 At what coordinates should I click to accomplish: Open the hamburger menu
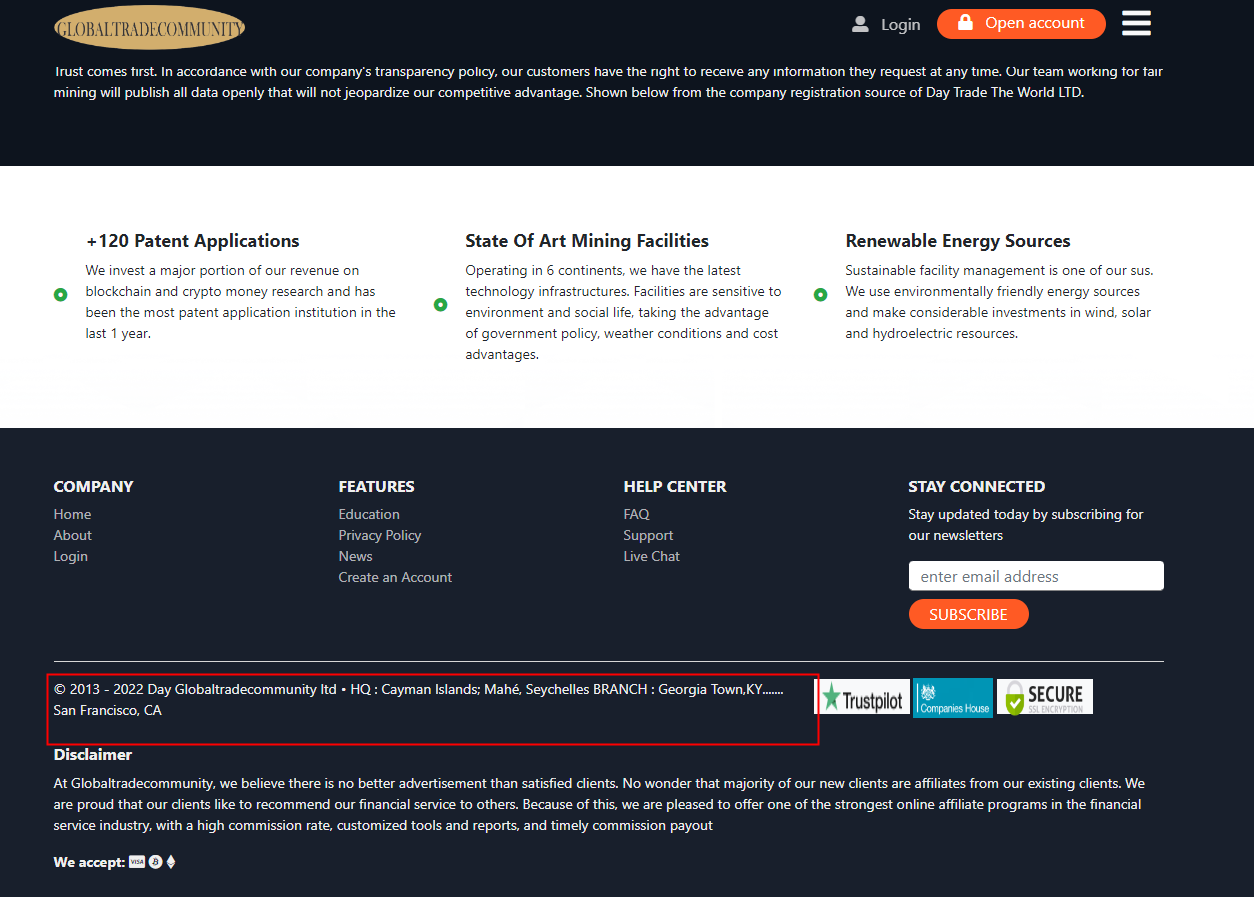tap(1136, 23)
